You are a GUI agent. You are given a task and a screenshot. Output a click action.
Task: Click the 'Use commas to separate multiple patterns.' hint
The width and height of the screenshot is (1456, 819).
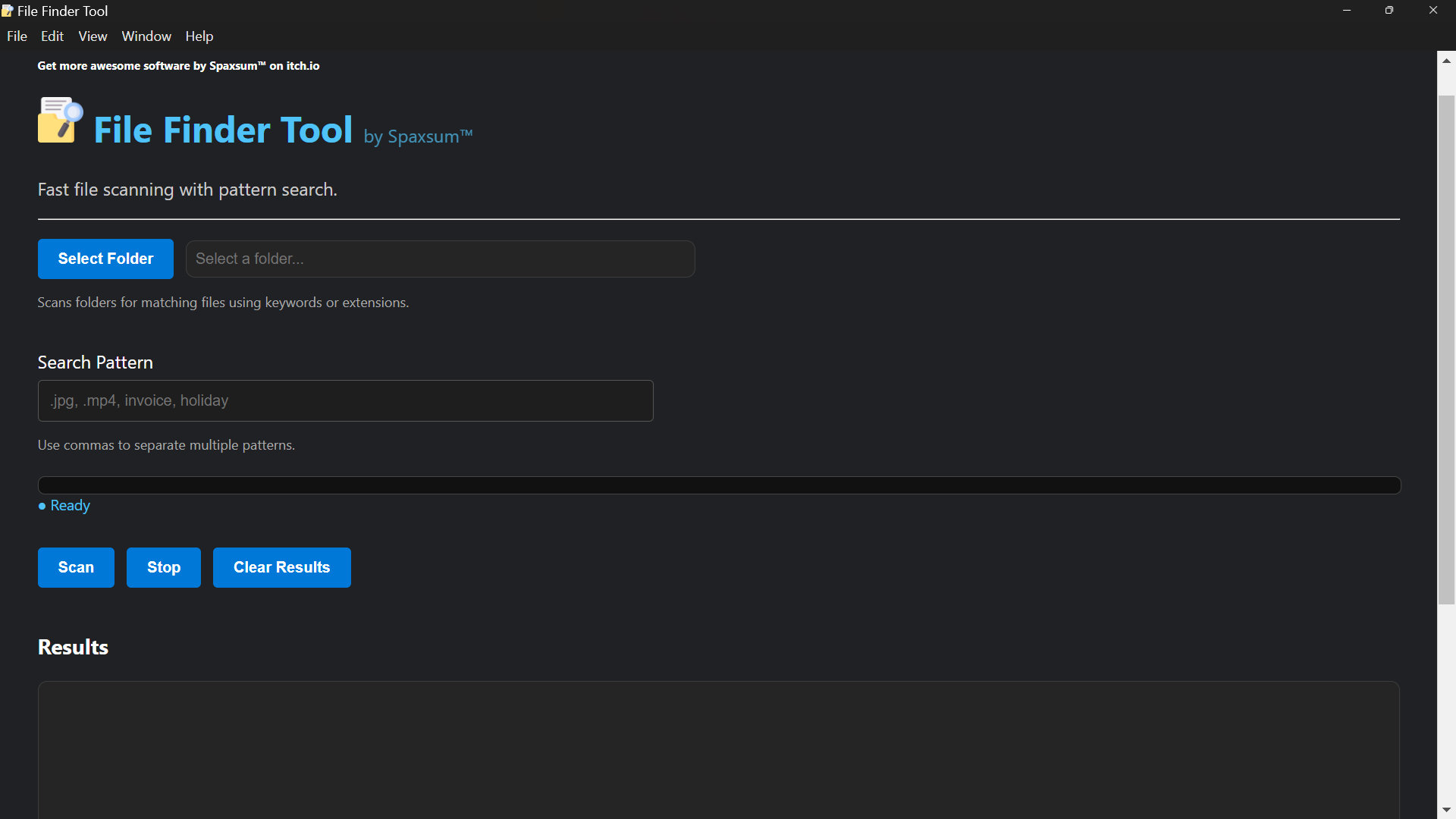[166, 445]
